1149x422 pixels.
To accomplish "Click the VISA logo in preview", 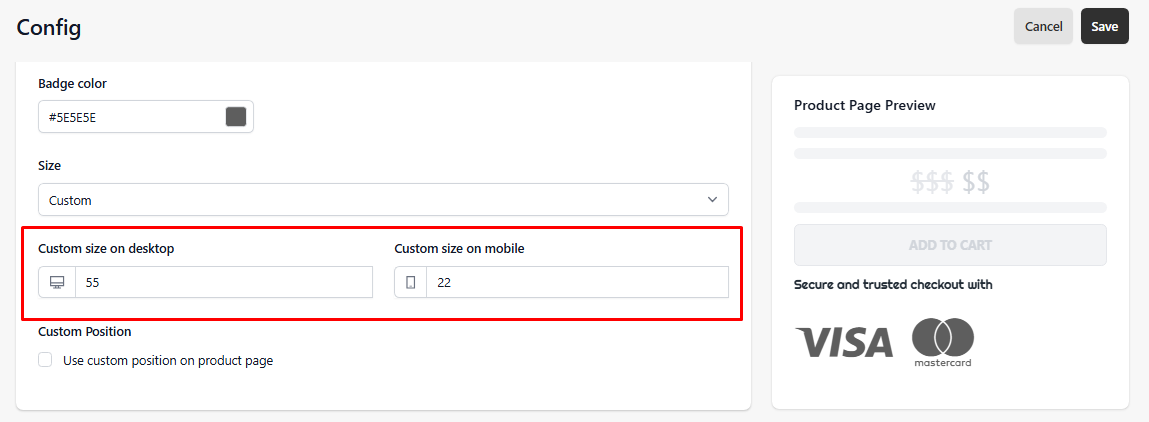I will pyautogui.click(x=843, y=342).
